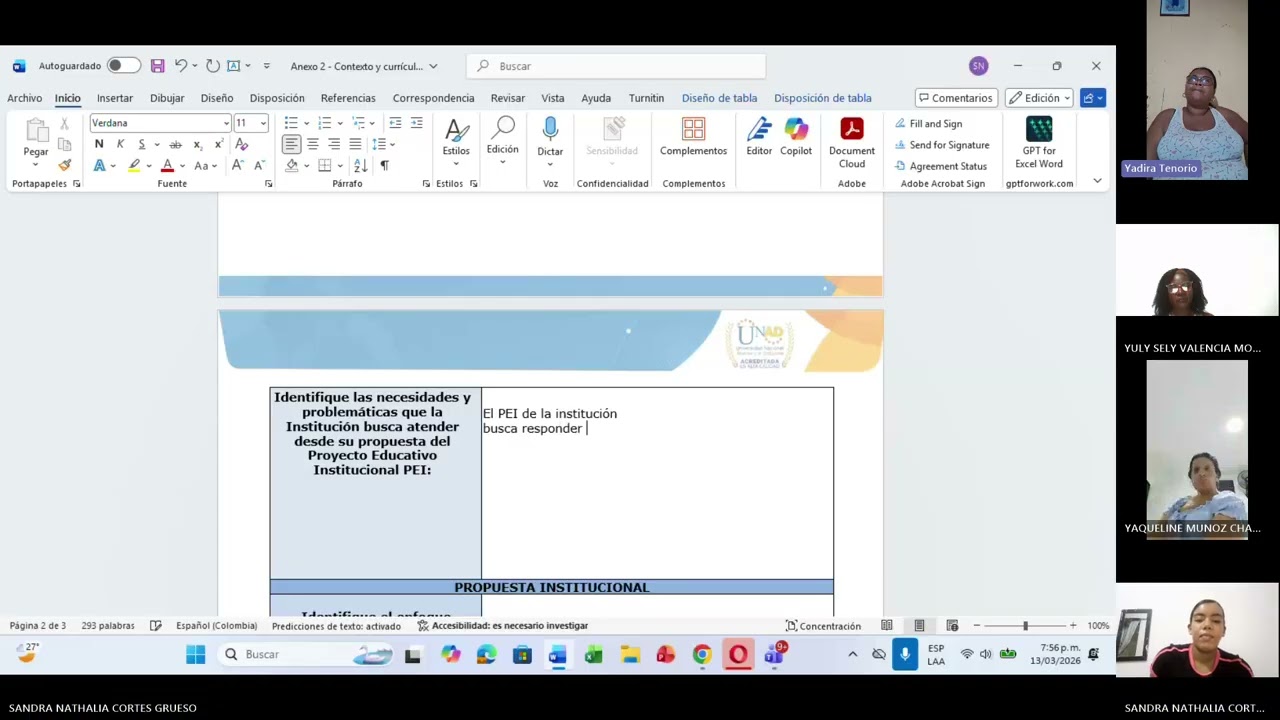Click Agreement Status
Image resolution: width=1280 pixels, height=720 pixels.
pos(940,166)
